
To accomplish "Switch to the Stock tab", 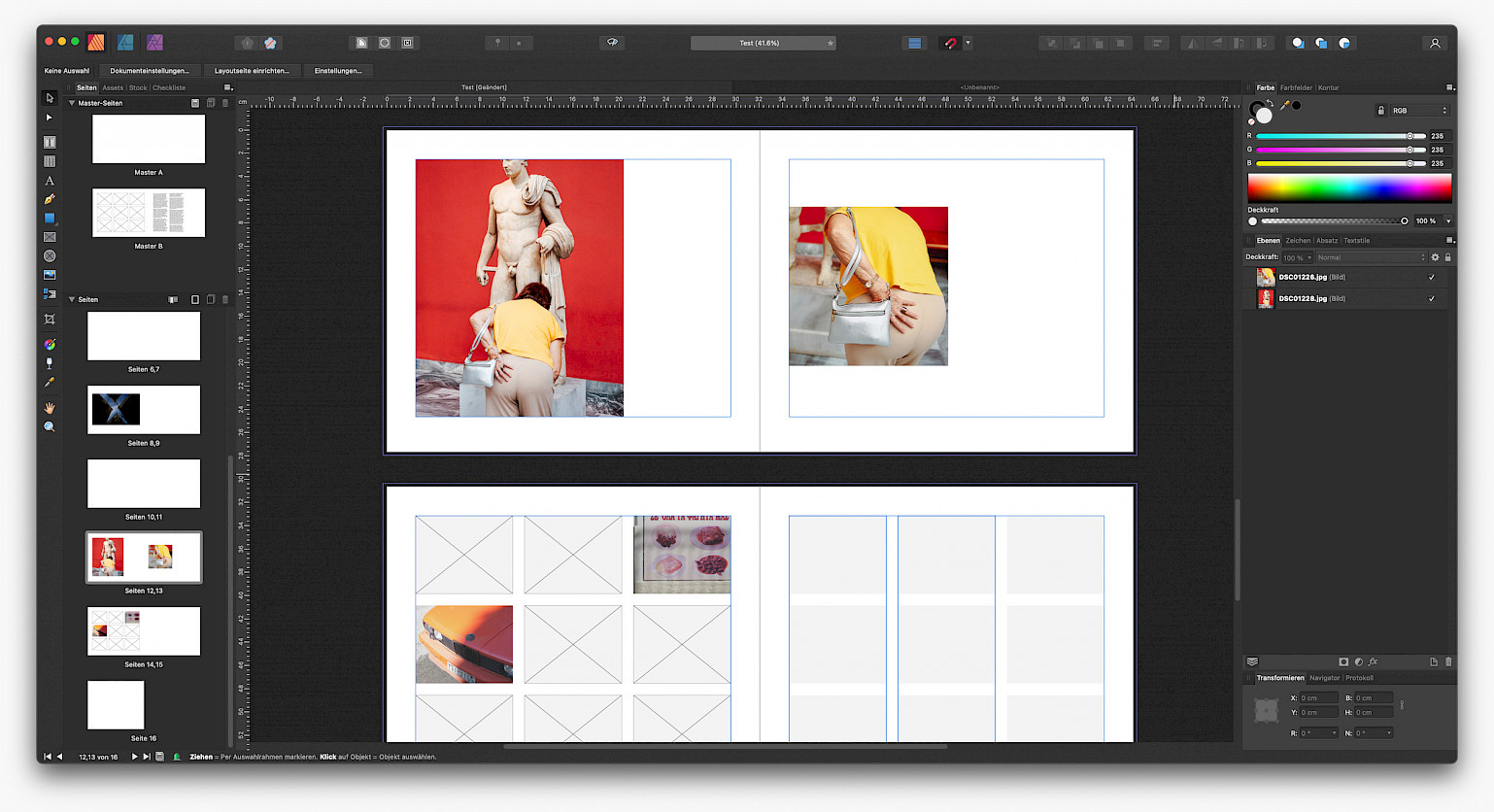I will coord(138,87).
